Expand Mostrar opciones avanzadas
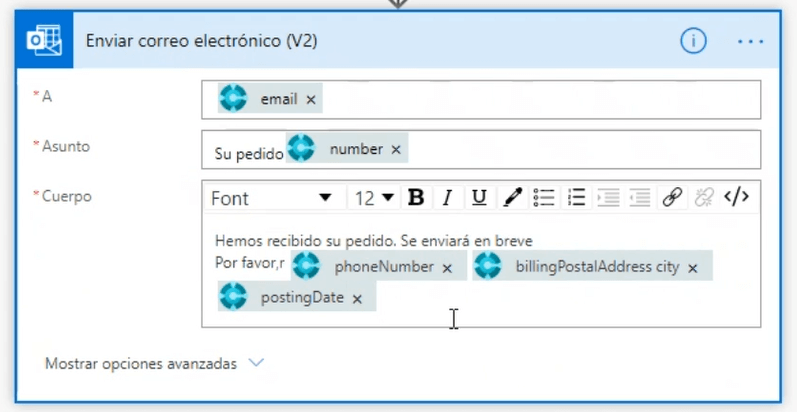 coord(155,364)
